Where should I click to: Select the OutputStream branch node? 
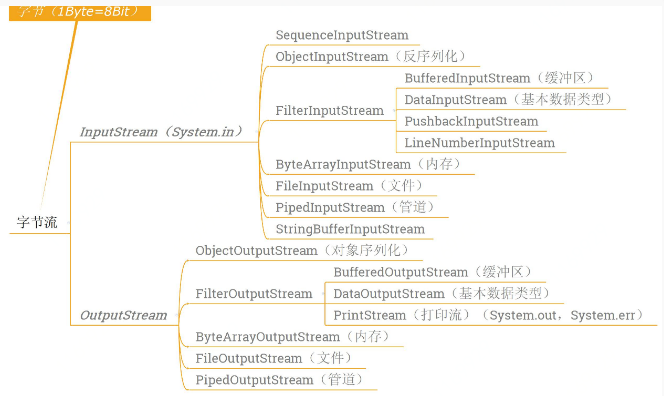coord(123,315)
